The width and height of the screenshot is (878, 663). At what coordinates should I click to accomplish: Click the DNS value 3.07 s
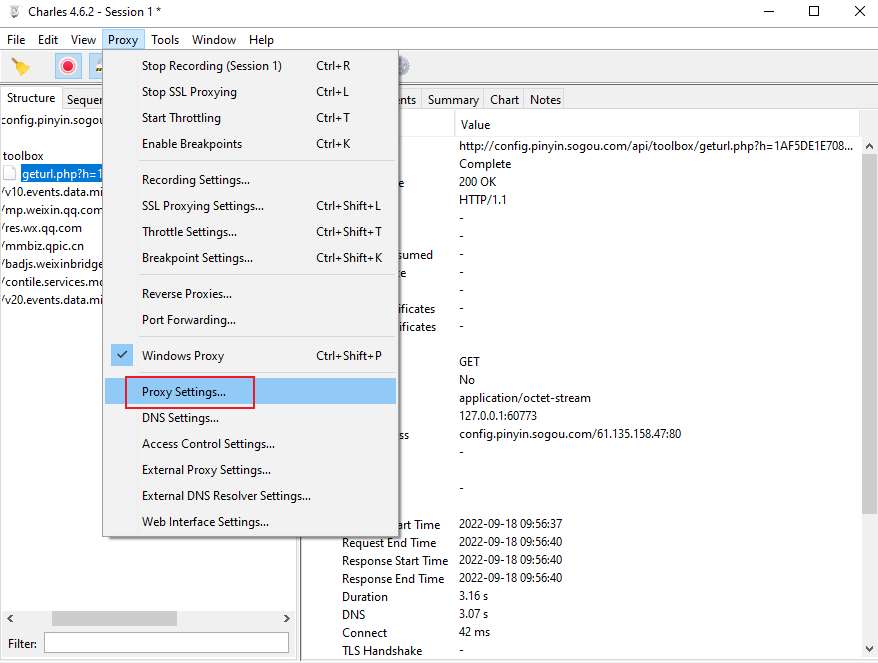click(x=473, y=614)
